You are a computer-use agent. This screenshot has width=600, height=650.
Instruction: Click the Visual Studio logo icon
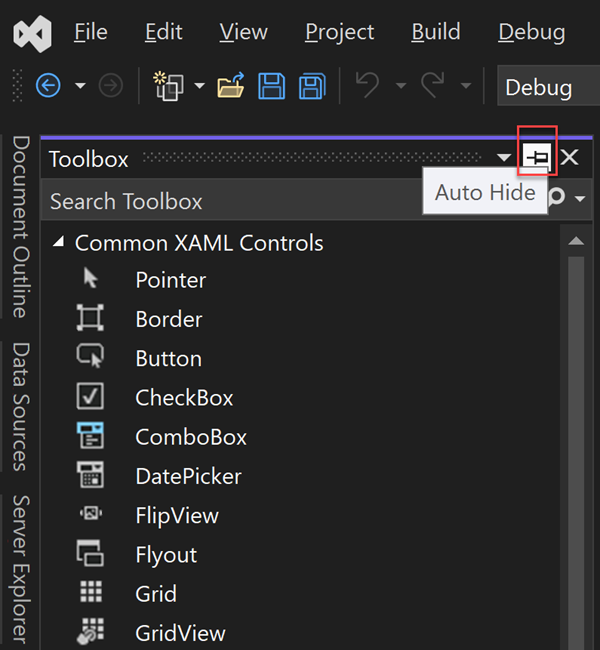click(x=32, y=34)
